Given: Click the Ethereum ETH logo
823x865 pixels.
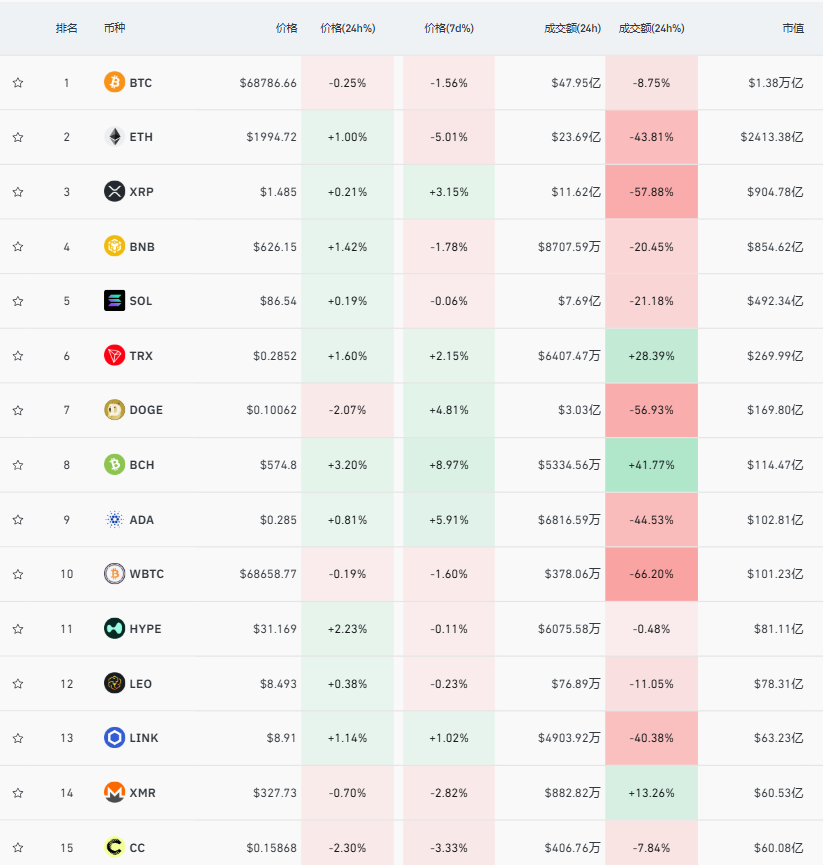Looking at the screenshot, I should coord(114,137).
